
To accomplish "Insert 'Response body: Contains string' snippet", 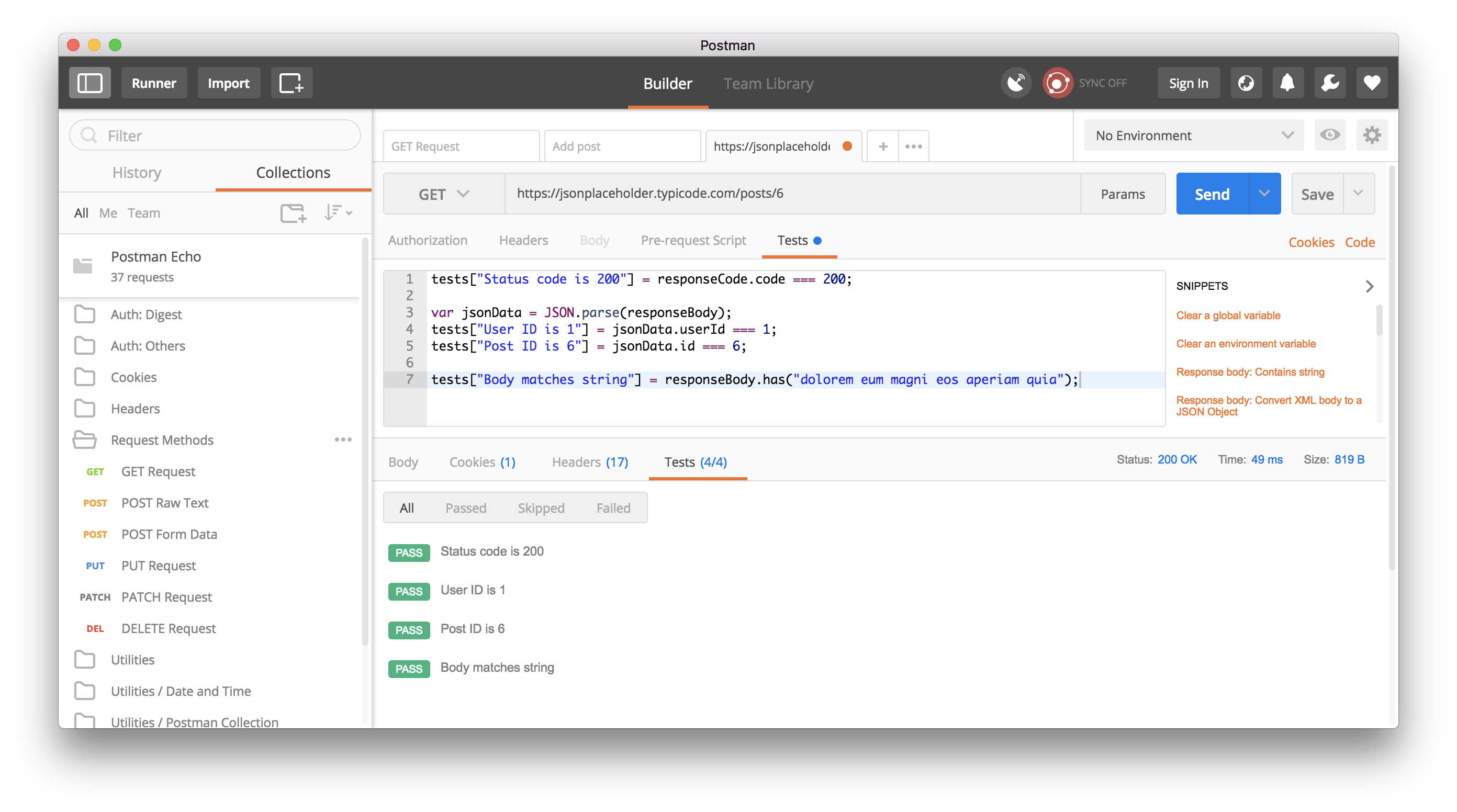I will point(1250,371).
